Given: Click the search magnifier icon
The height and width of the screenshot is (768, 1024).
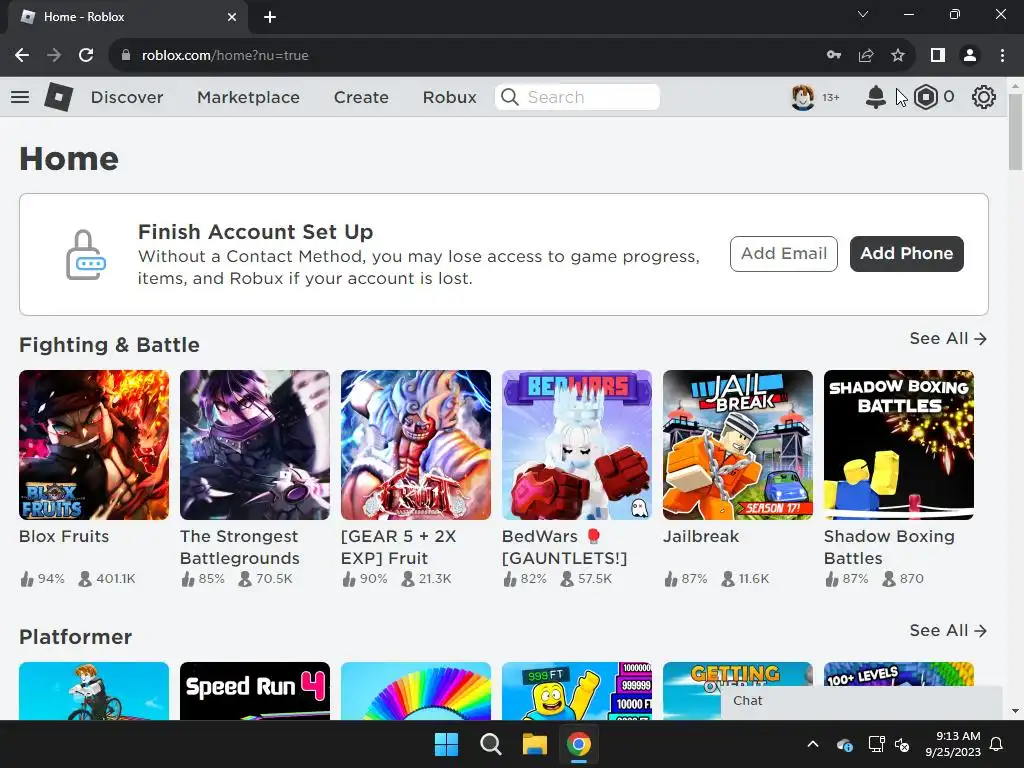Looking at the screenshot, I should [x=509, y=97].
